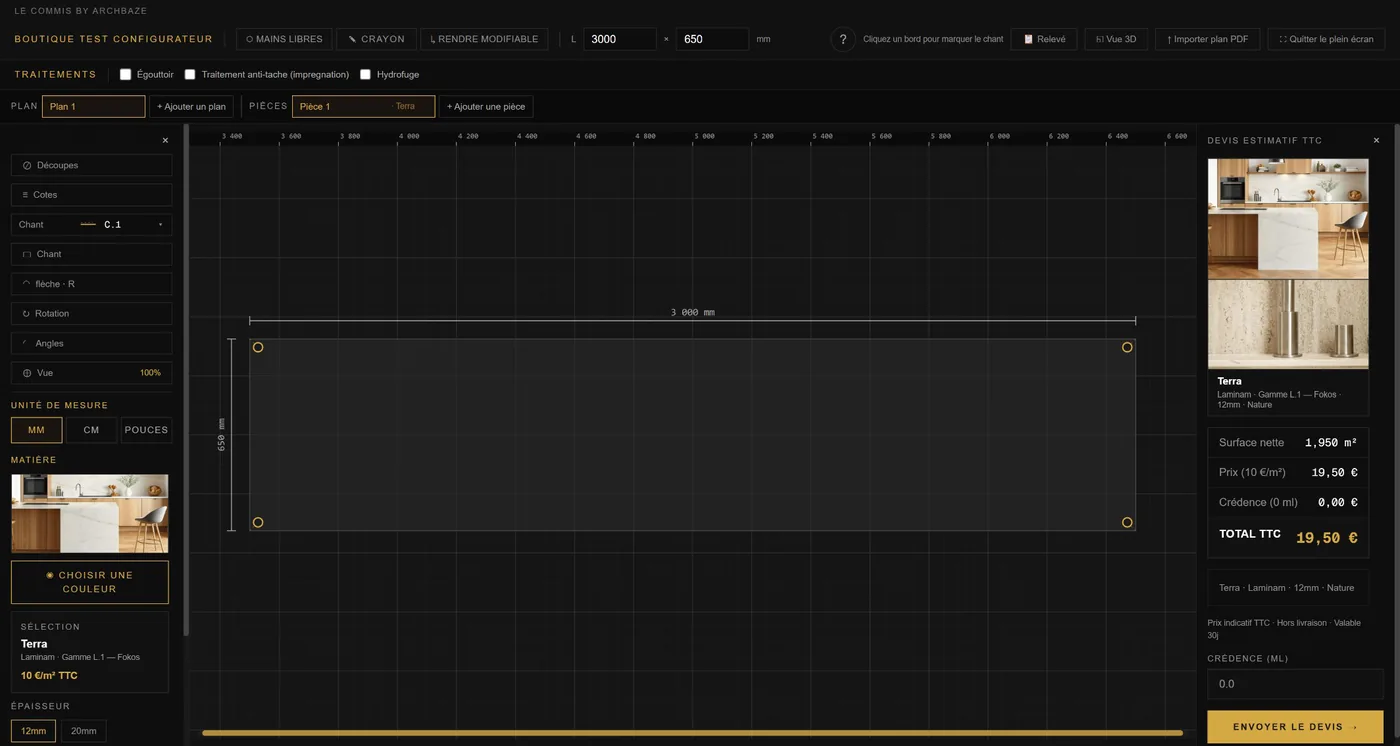Click top-left corner handle of worktop
1400x746 pixels.
pyautogui.click(x=258, y=347)
